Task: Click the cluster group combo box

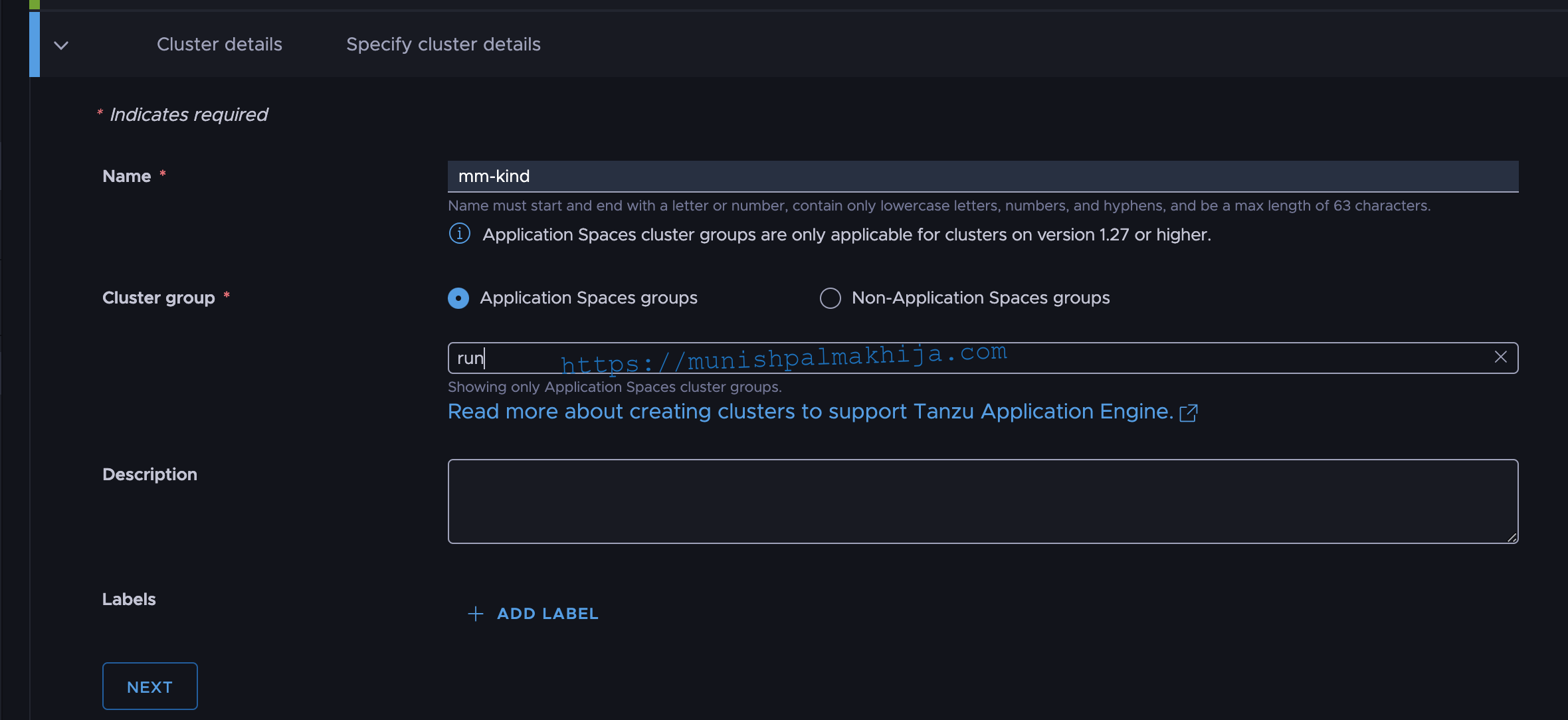Action: 983,358
